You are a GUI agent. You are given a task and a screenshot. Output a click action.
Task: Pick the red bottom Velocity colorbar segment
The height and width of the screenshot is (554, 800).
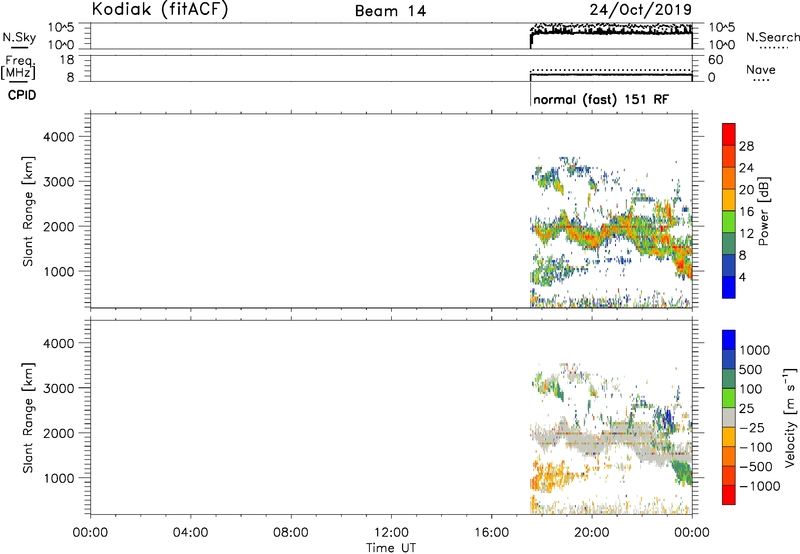click(x=729, y=495)
